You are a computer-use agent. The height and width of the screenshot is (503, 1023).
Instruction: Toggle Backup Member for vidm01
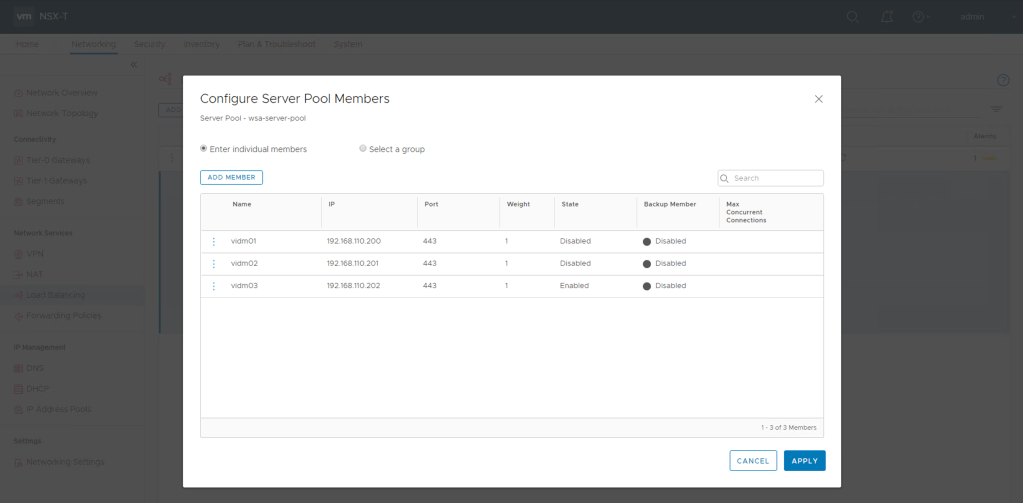(x=647, y=241)
